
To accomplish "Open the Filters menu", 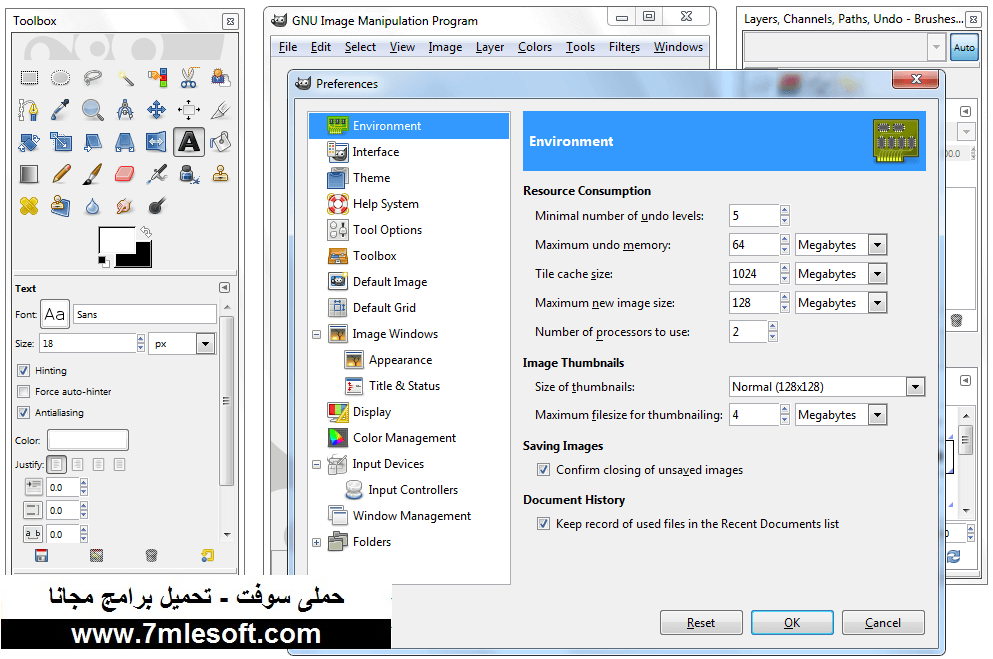I will [624, 47].
